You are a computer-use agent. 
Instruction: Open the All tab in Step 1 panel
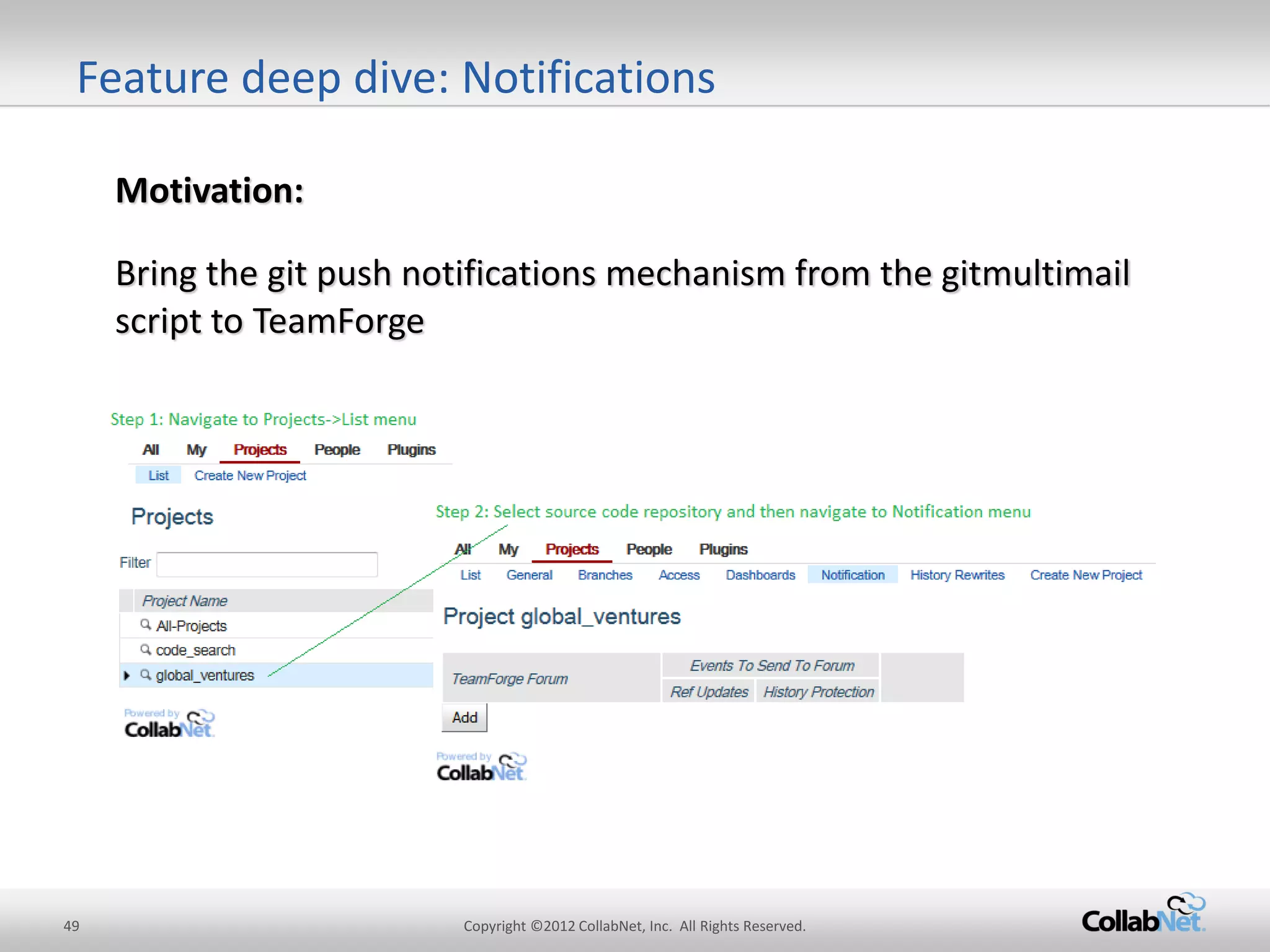click(151, 450)
